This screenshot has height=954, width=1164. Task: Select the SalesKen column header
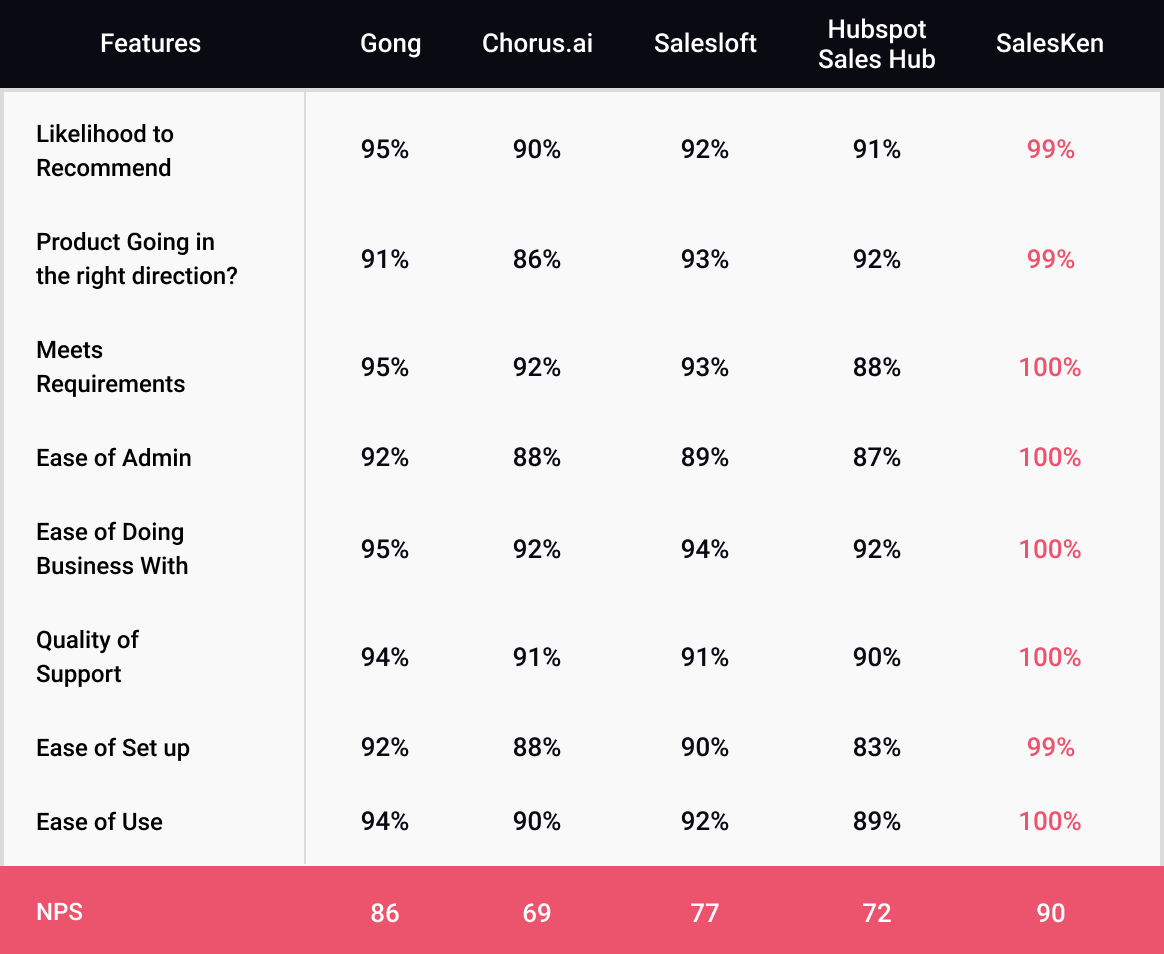tap(1050, 44)
